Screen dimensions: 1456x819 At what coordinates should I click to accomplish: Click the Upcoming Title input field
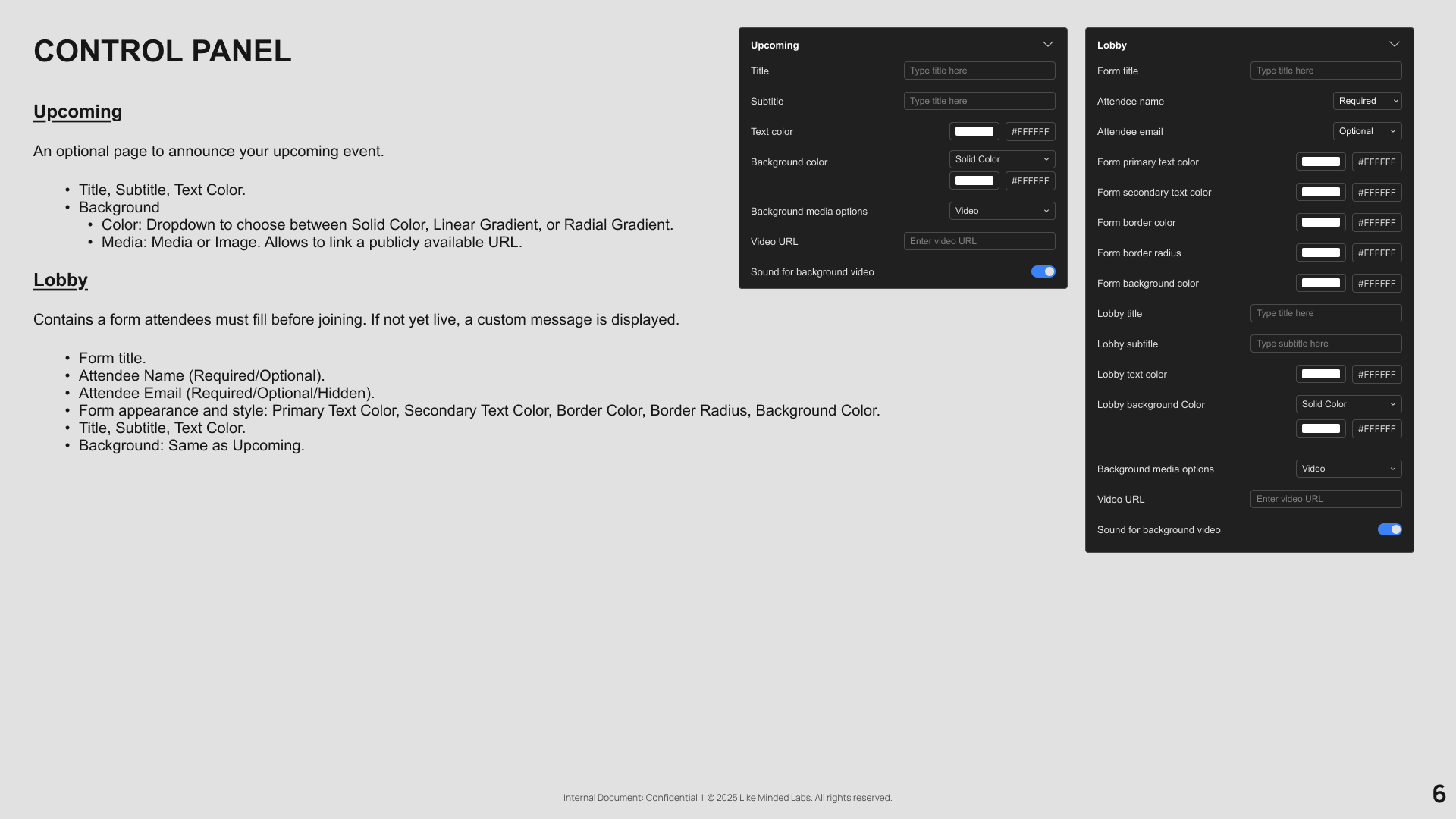coord(979,71)
